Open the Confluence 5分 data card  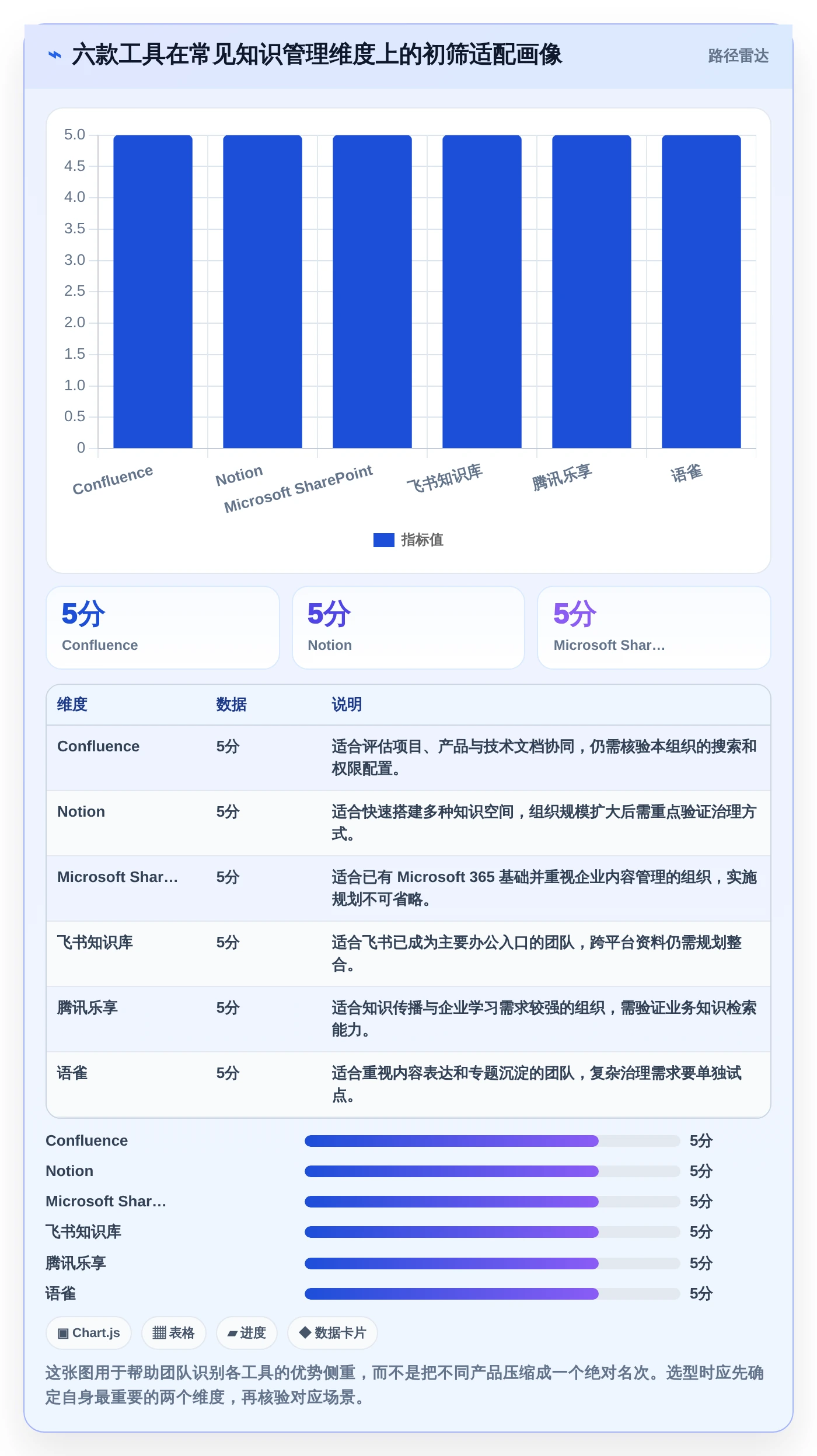click(163, 628)
